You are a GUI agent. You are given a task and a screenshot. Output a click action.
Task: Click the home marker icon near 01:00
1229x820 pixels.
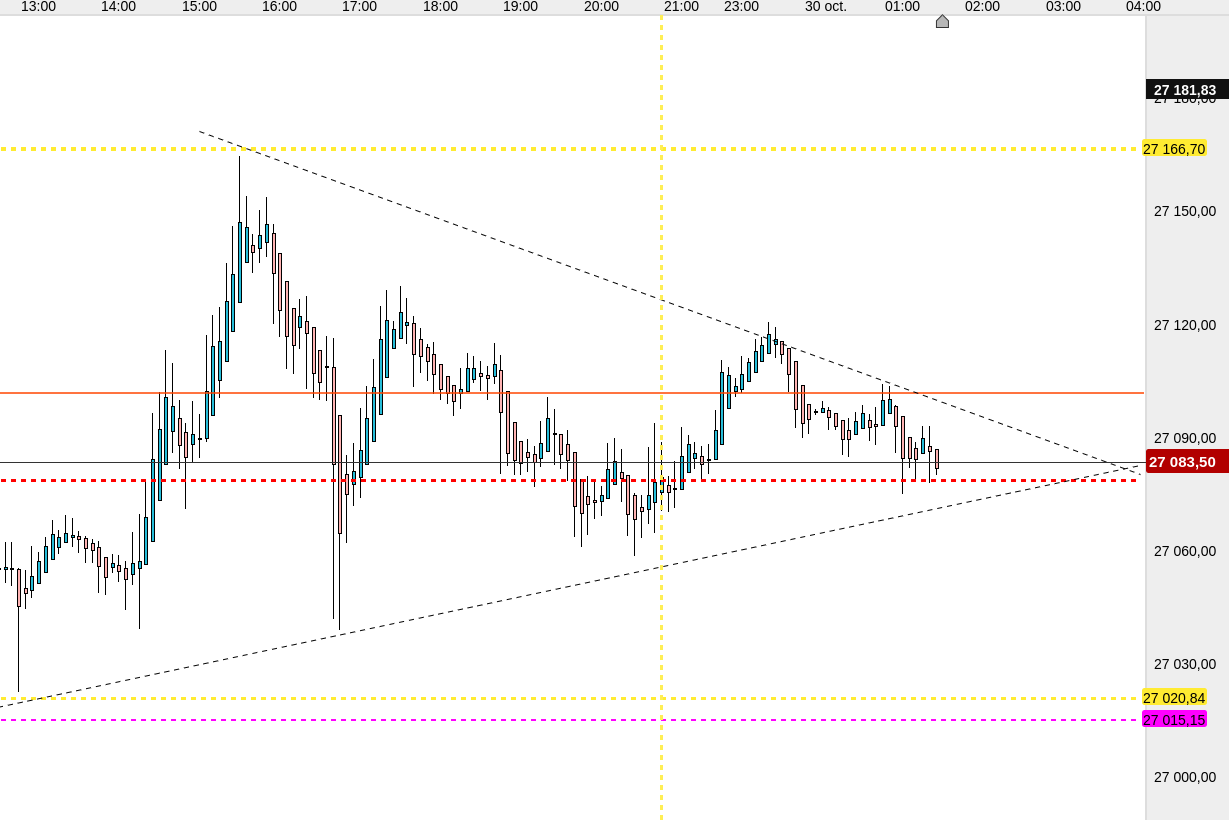tap(942, 21)
